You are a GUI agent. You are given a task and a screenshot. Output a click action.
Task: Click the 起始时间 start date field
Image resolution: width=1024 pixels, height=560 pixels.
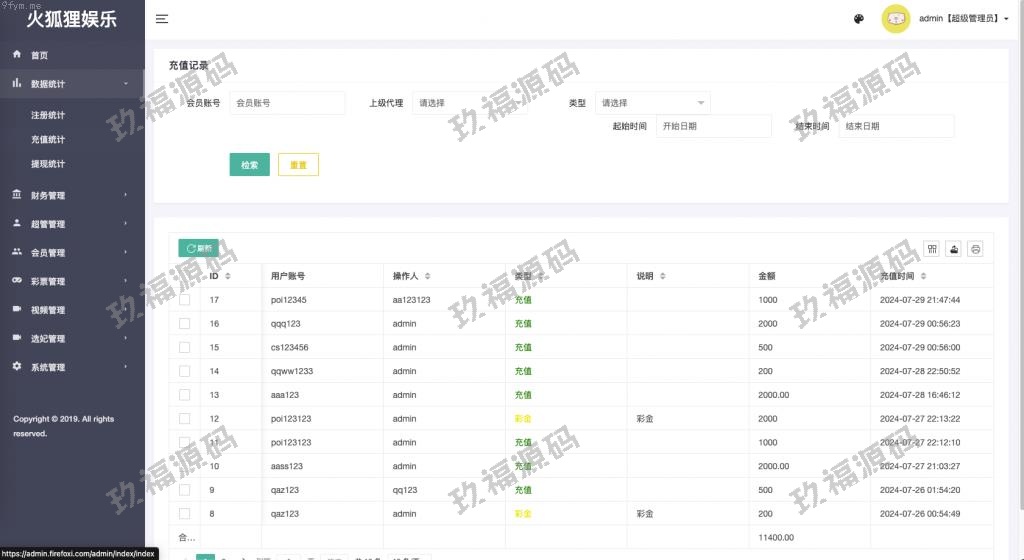713,126
